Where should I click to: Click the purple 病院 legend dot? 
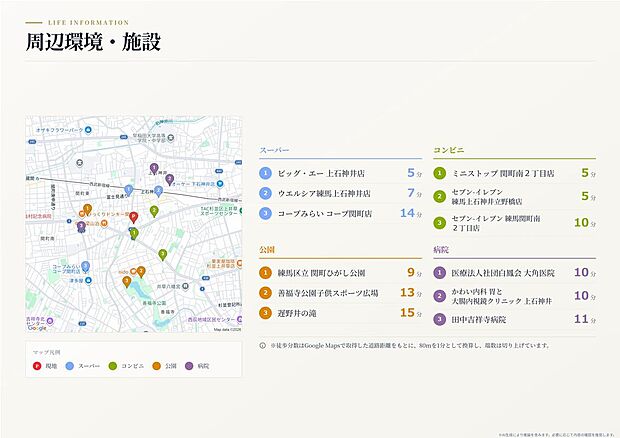189,366
